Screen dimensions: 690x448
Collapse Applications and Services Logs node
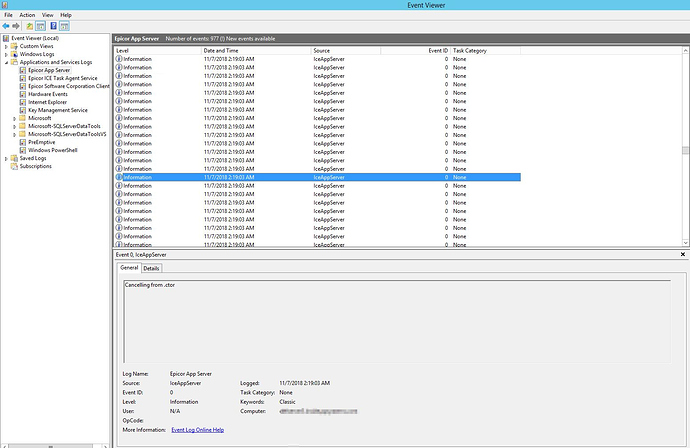click(x=6, y=62)
